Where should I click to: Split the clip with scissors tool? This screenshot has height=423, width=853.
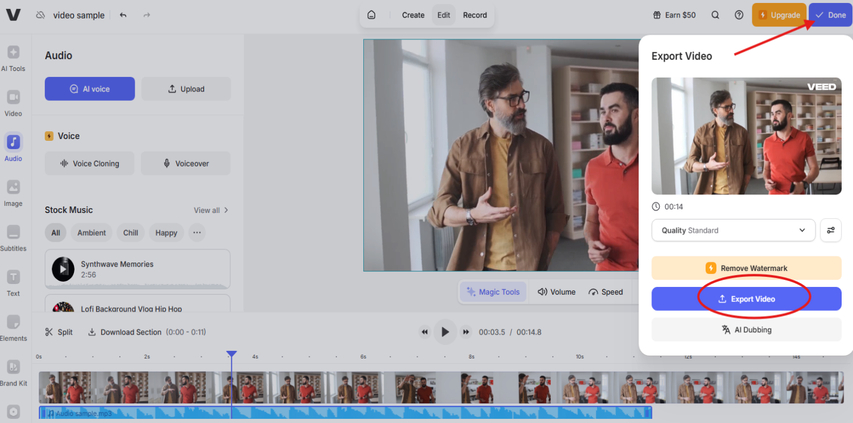(x=59, y=332)
